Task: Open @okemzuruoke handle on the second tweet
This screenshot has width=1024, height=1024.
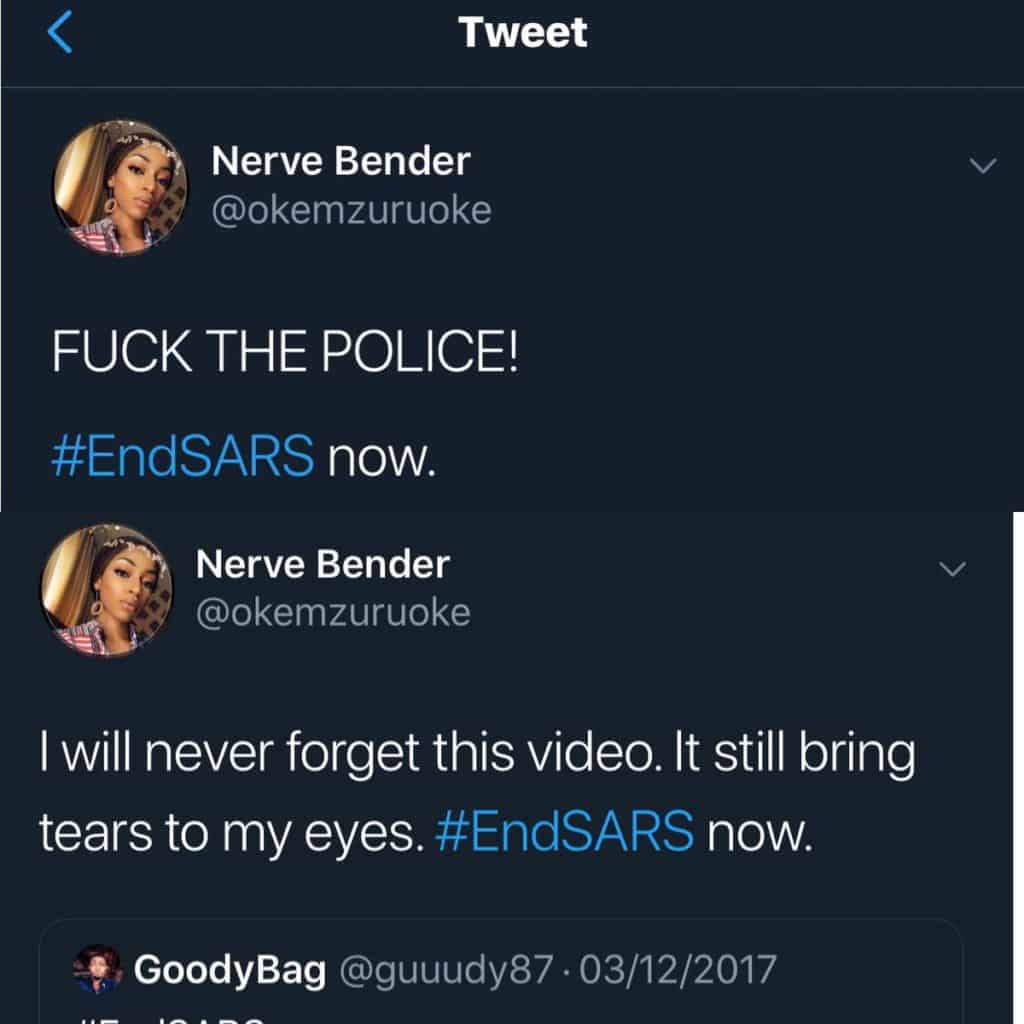Action: (333, 612)
